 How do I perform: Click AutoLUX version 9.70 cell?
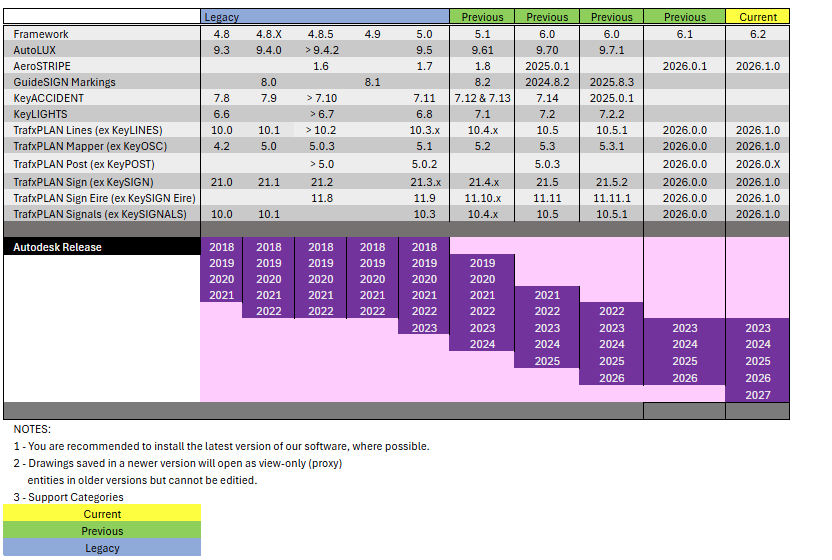(x=547, y=50)
